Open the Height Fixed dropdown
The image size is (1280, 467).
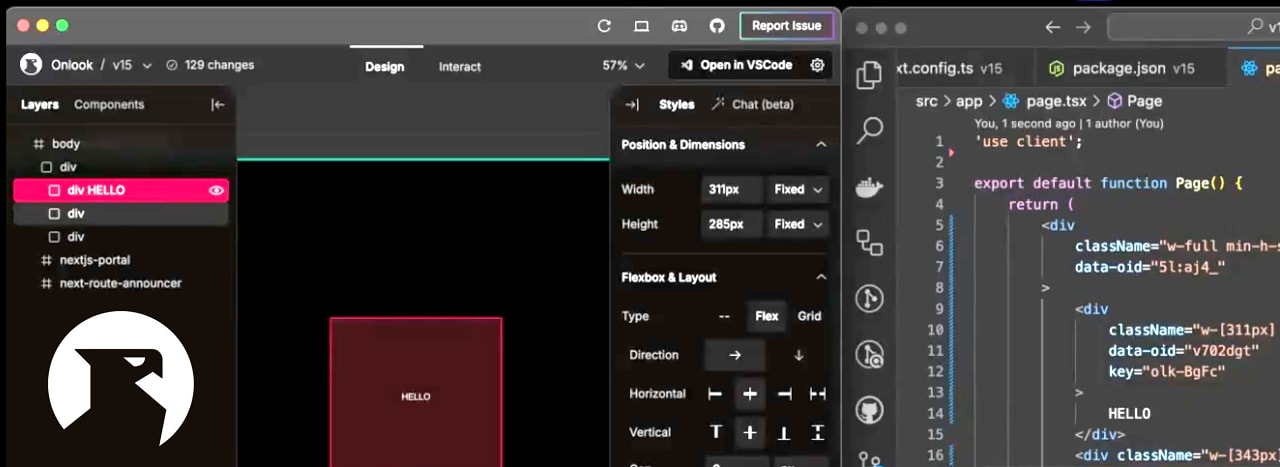click(x=798, y=224)
